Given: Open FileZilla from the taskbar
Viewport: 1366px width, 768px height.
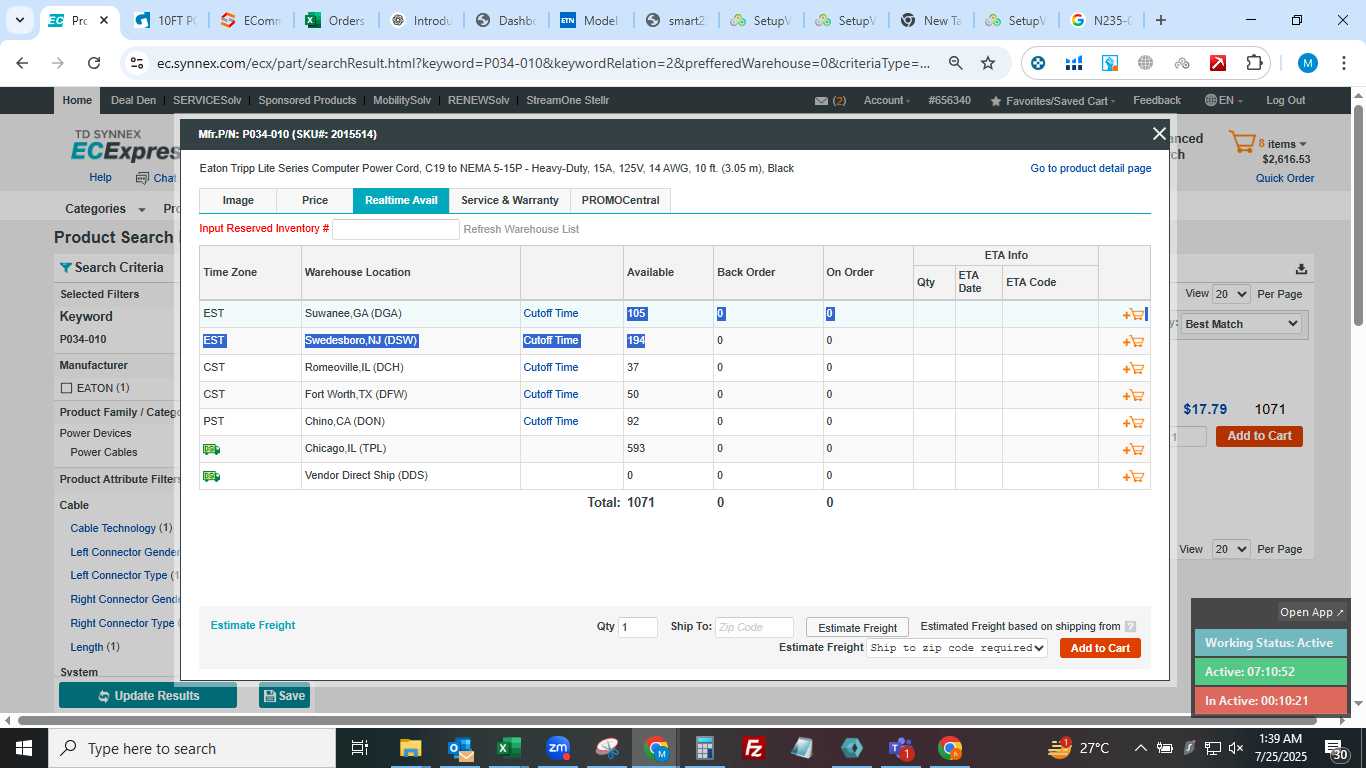Looking at the screenshot, I should click(x=755, y=748).
